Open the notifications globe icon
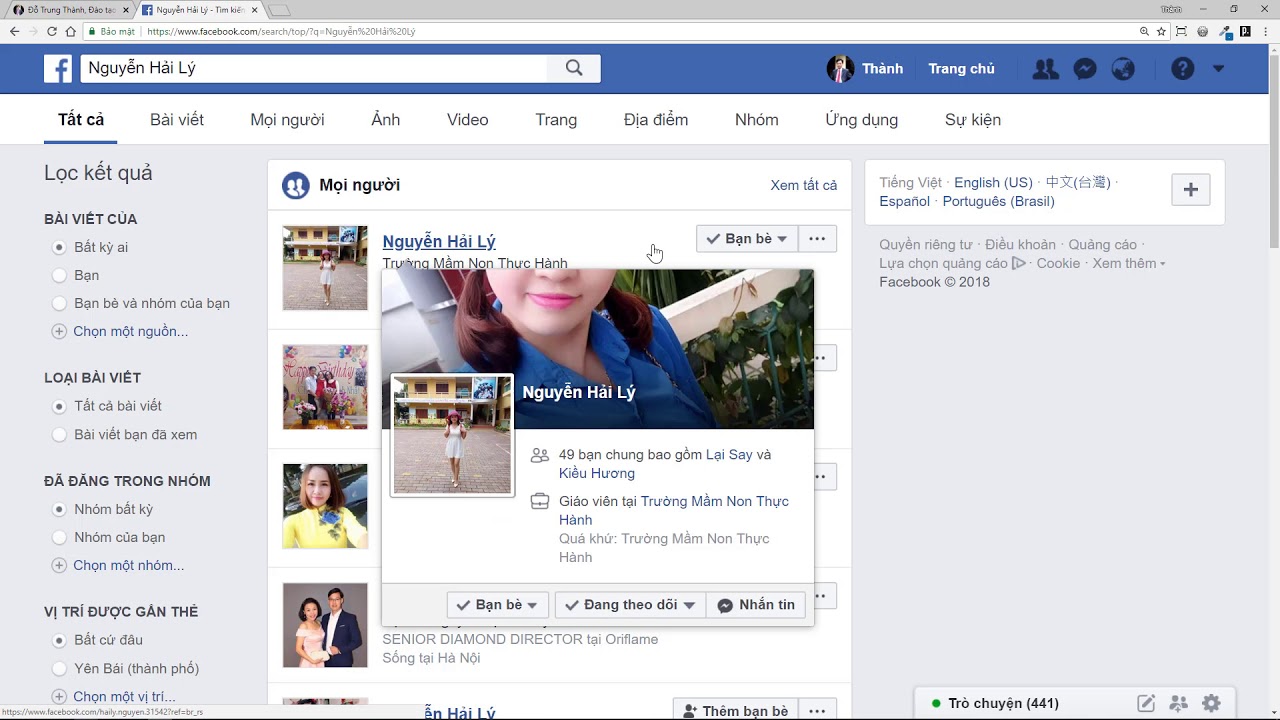 [x=1123, y=69]
